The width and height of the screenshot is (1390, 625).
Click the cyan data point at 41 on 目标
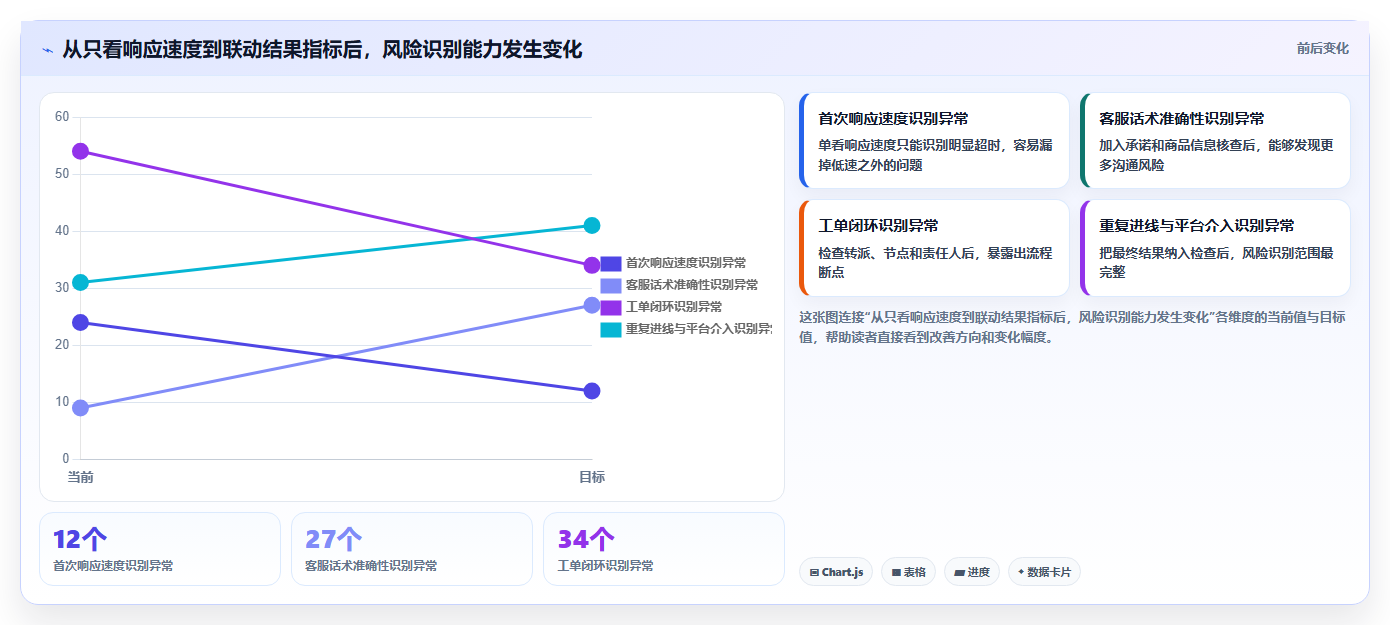592,225
